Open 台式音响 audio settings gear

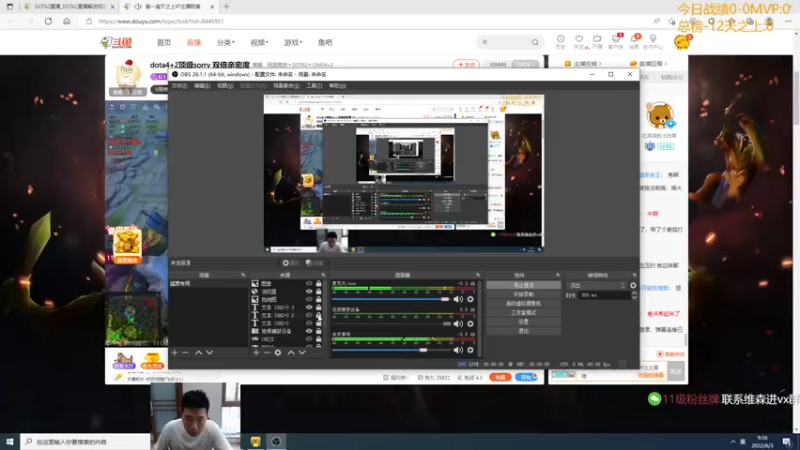click(470, 350)
